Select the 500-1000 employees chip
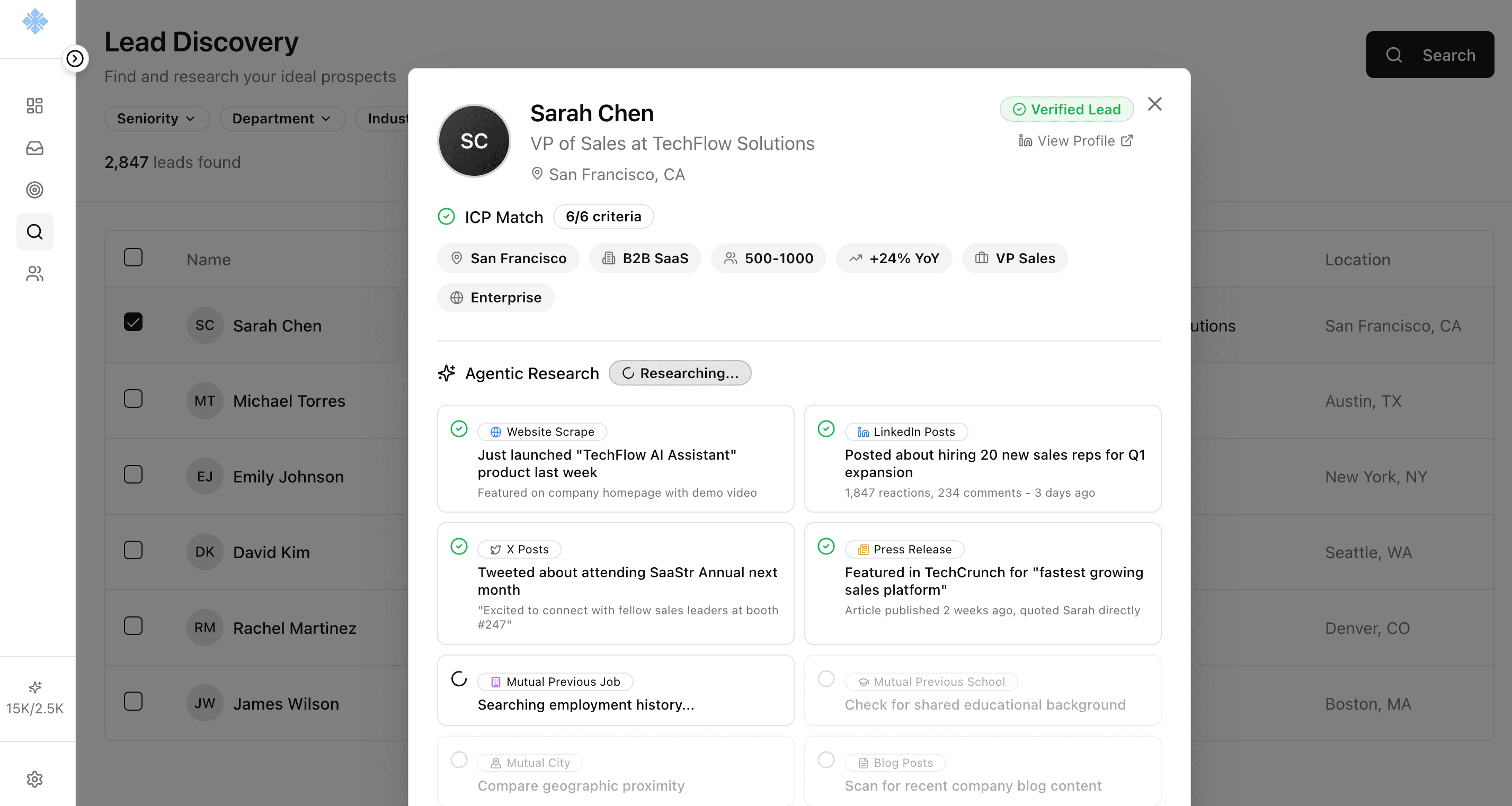Image resolution: width=1512 pixels, height=806 pixels. pyautogui.click(x=768, y=258)
